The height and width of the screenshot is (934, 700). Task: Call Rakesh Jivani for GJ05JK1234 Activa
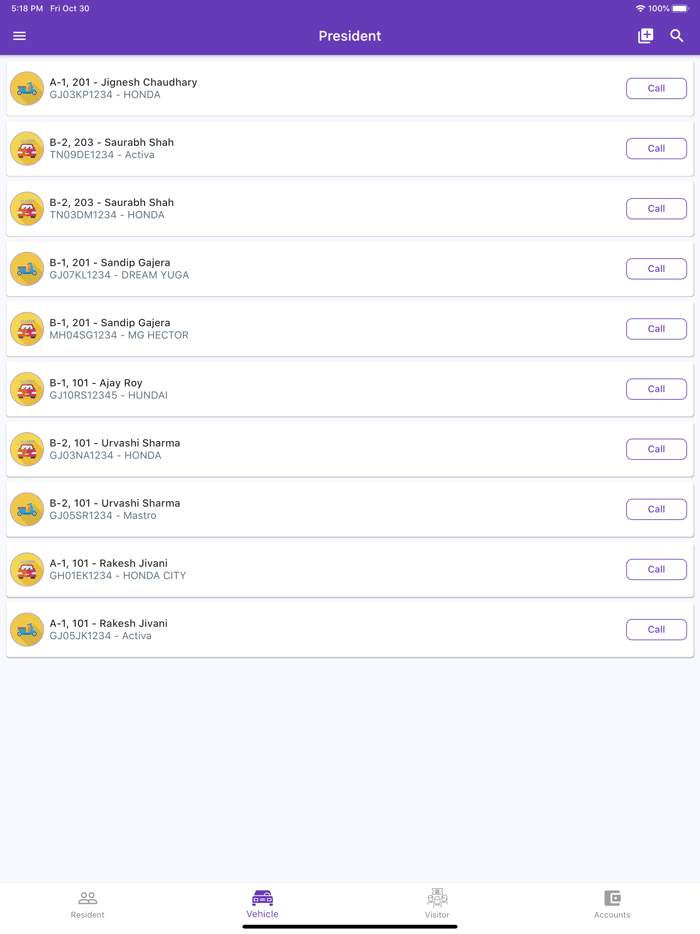coord(656,629)
